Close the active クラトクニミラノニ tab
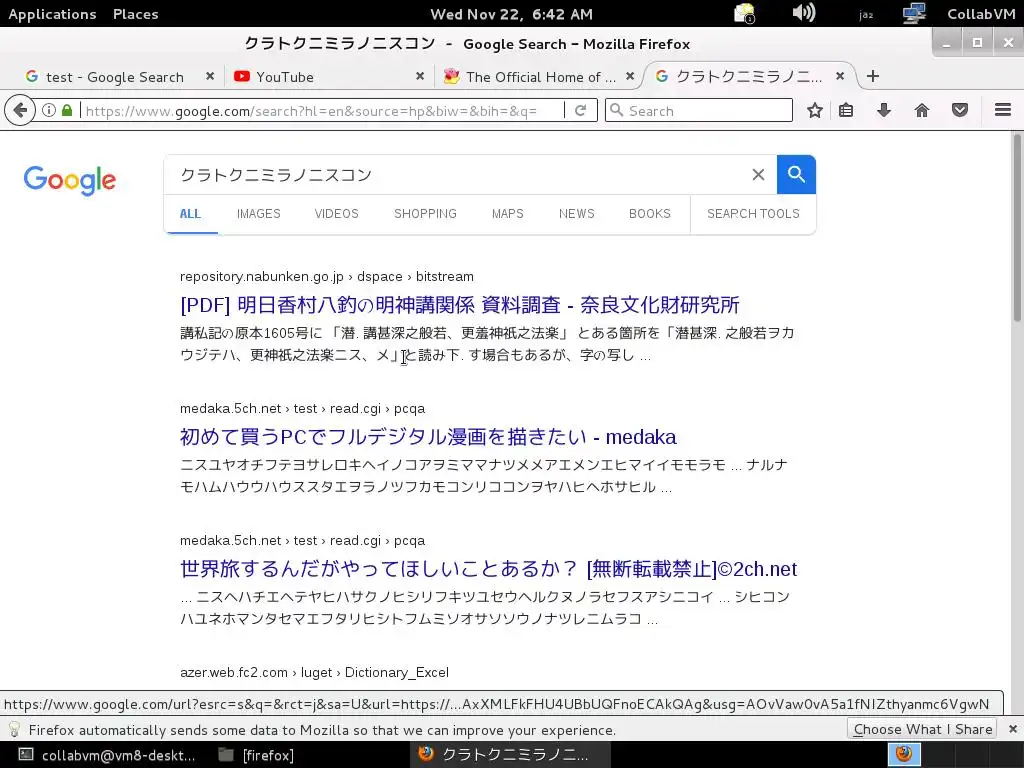The width and height of the screenshot is (1024, 768). coord(840,76)
